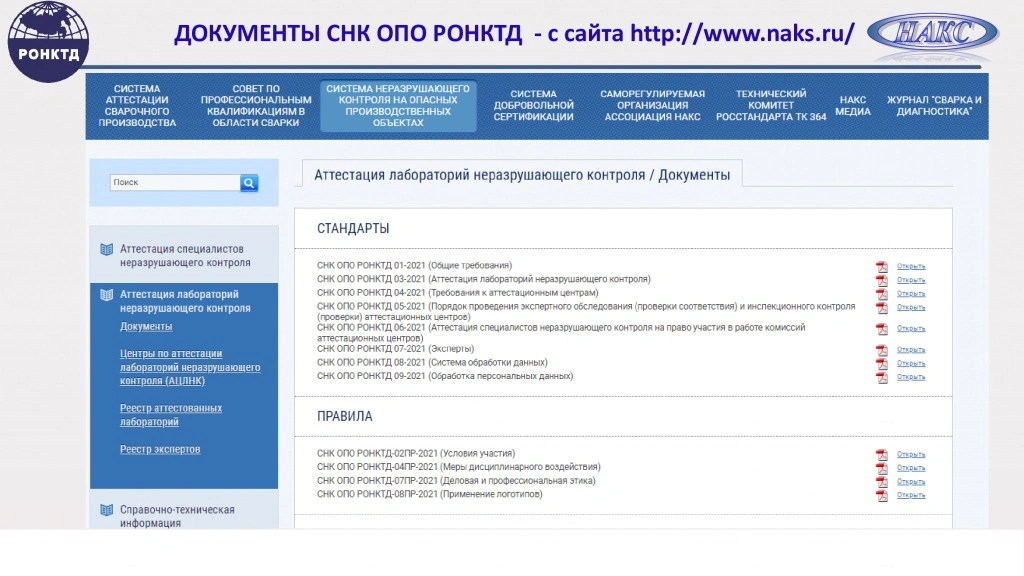
Task: Open НАКС Медиа menu item
Action: (853, 106)
